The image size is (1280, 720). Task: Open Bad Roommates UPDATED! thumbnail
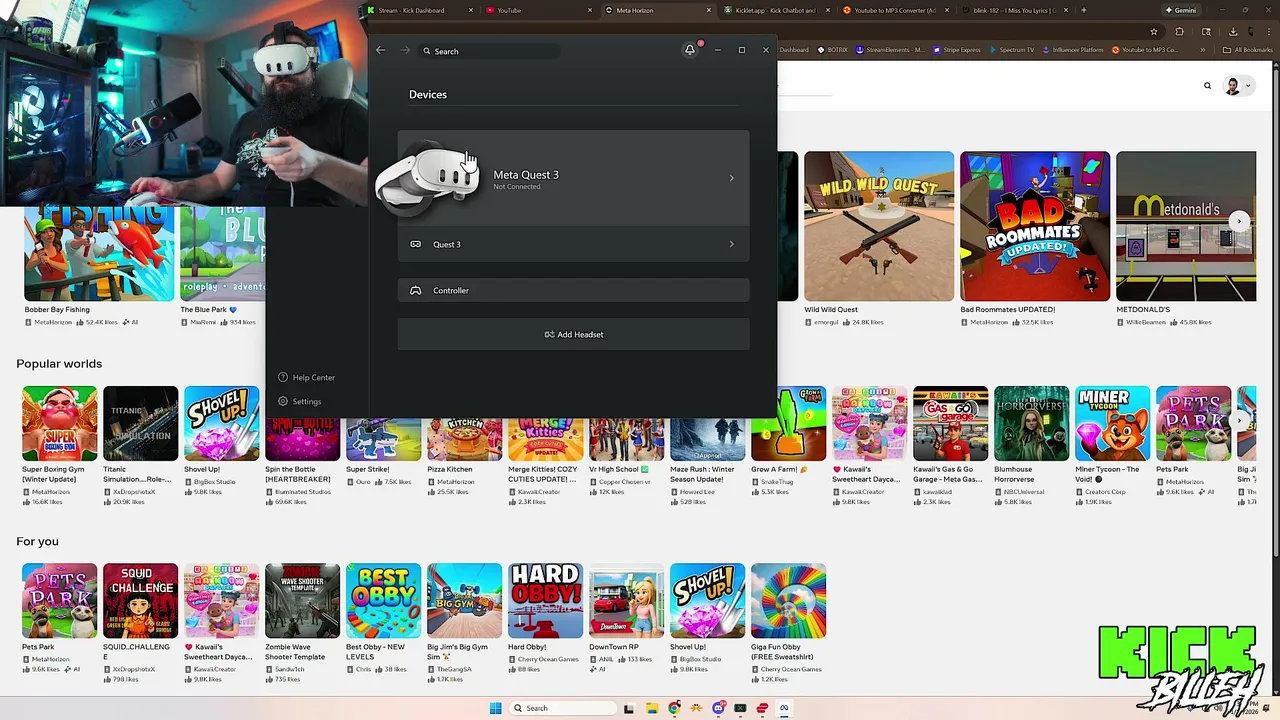click(x=1035, y=226)
